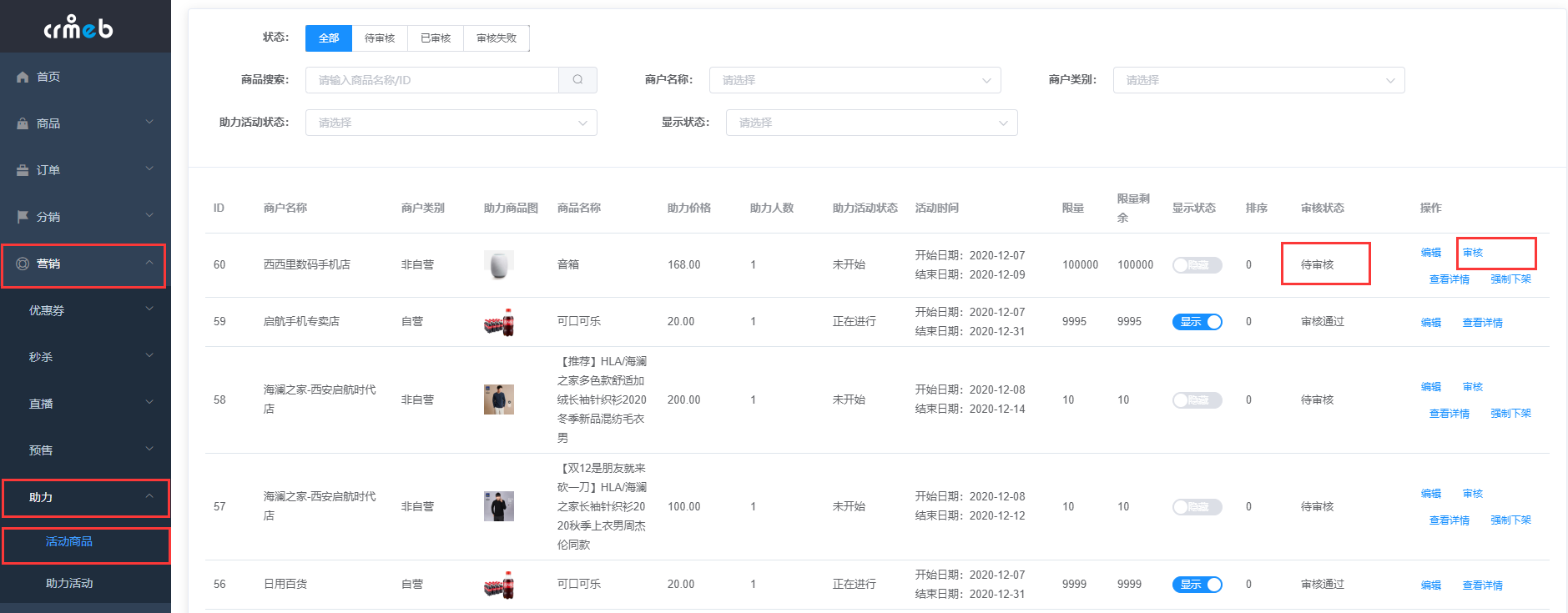Click 编辑 link for row 56
1568x613 pixels.
[x=1431, y=585]
